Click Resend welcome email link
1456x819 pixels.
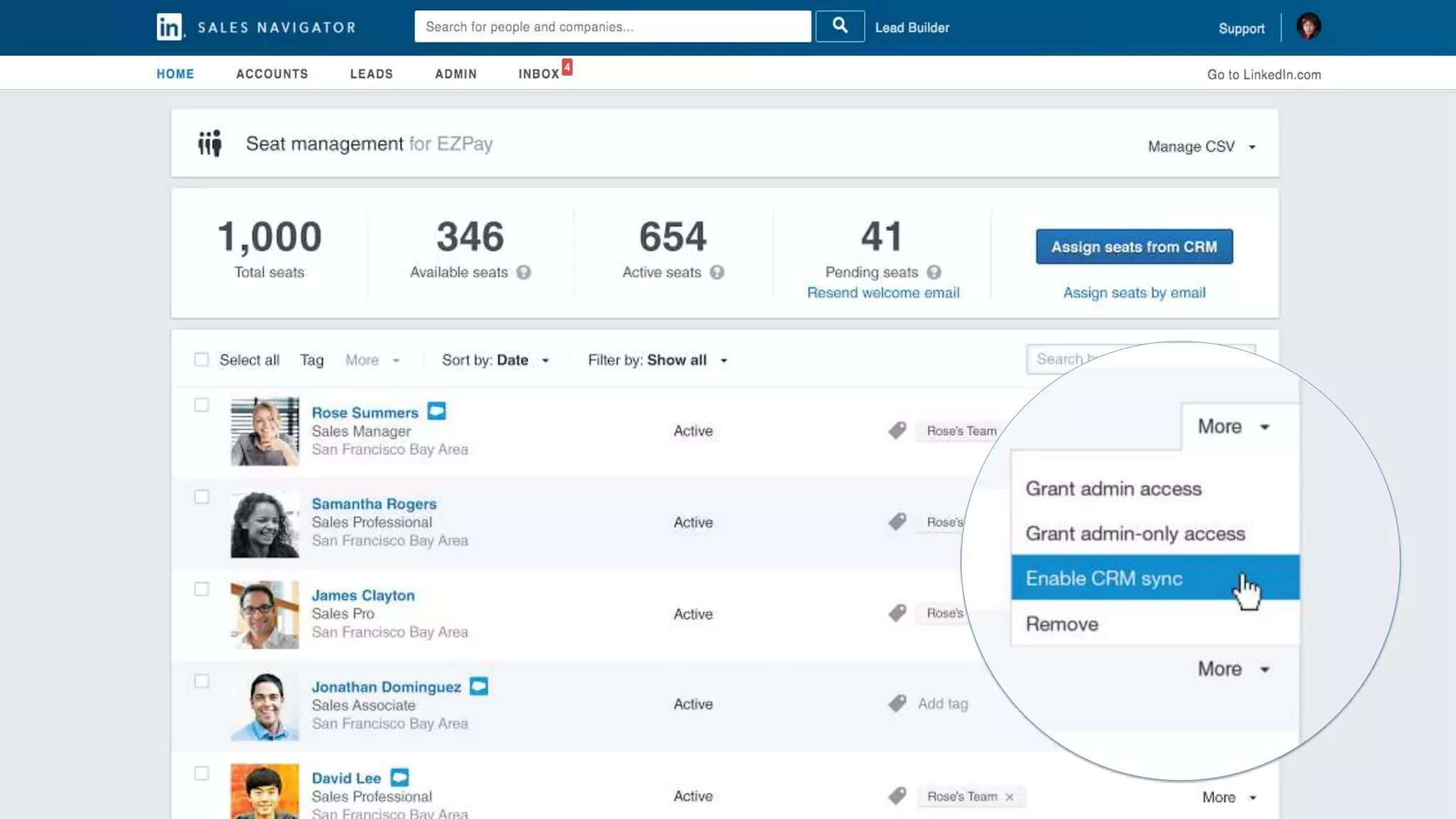pos(883,293)
